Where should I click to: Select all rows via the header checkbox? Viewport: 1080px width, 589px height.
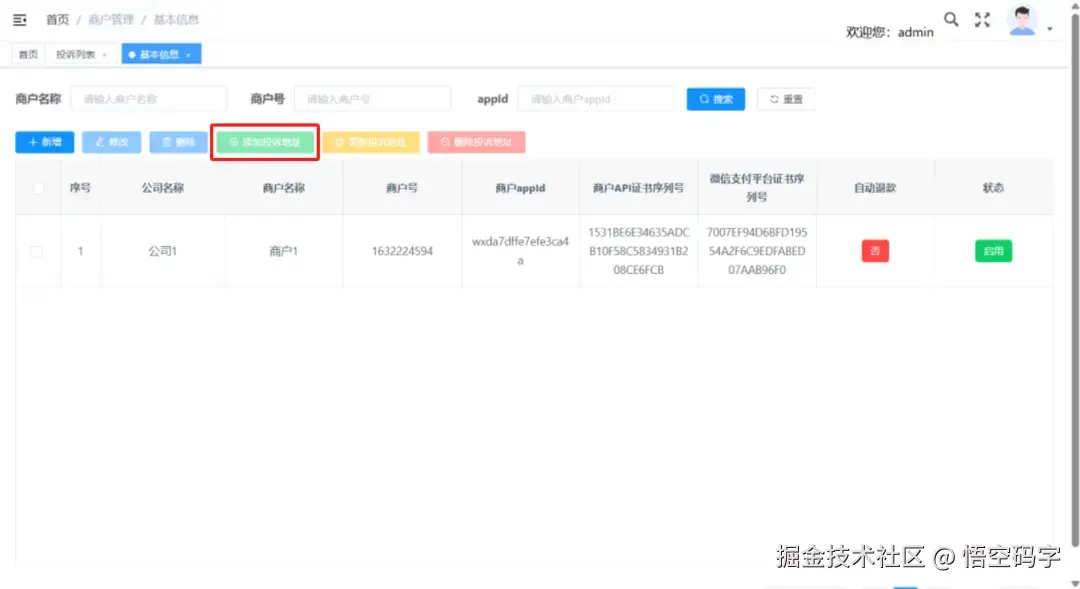[x=37, y=186]
